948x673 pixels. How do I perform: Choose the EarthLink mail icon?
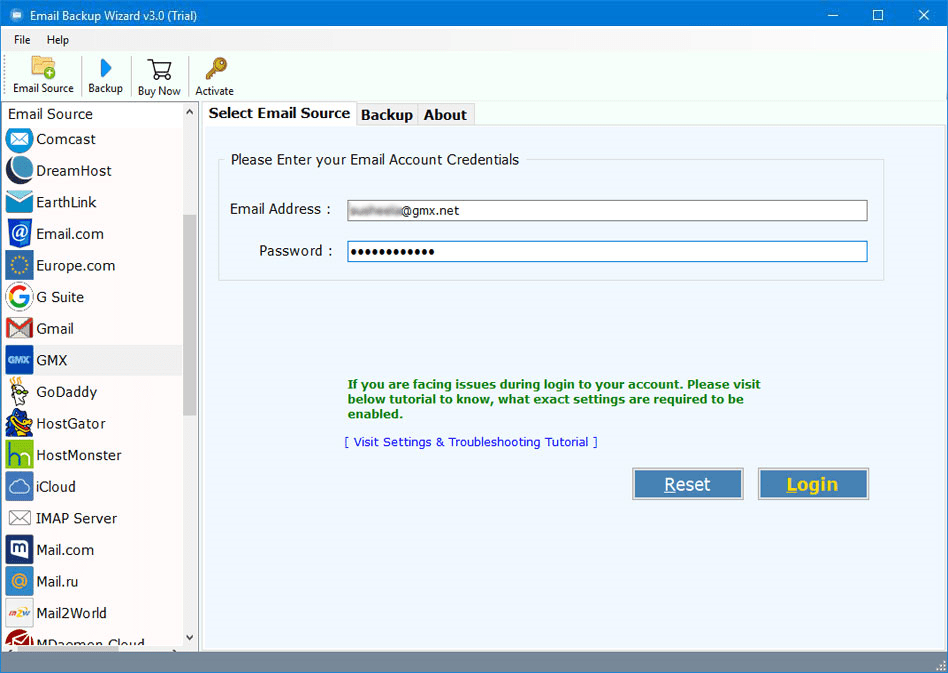coord(19,202)
